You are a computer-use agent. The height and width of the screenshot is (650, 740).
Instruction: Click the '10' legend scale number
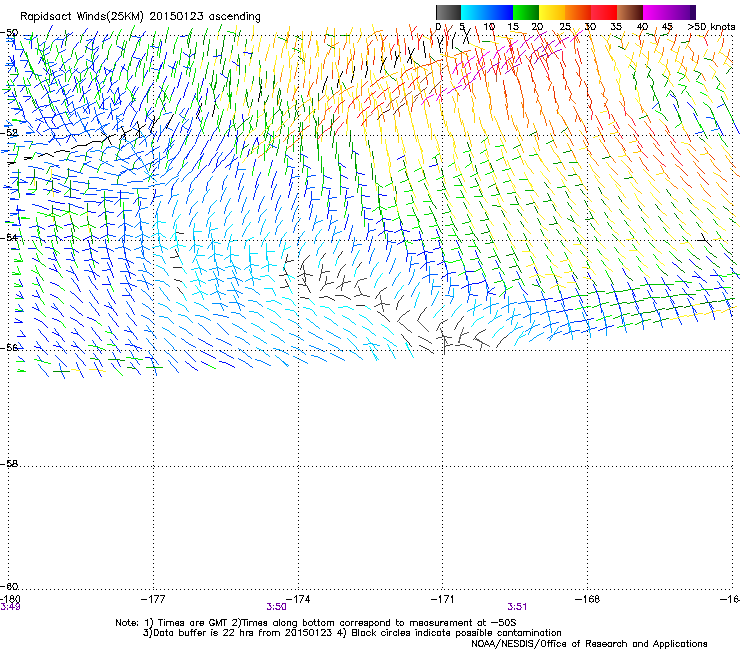pyautogui.click(x=488, y=27)
